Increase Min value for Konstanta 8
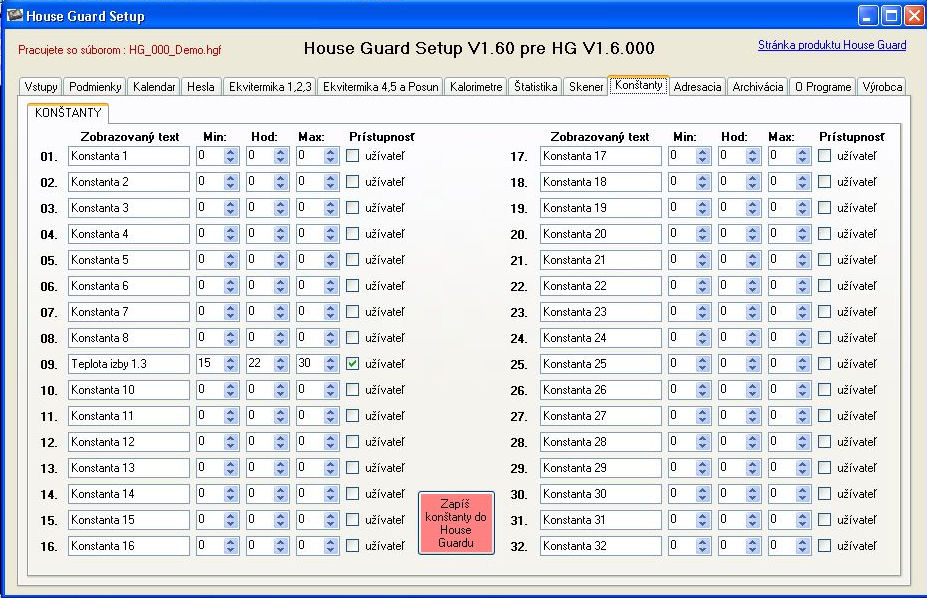Screen dimensions: 927x598 [x=231, y=334]
